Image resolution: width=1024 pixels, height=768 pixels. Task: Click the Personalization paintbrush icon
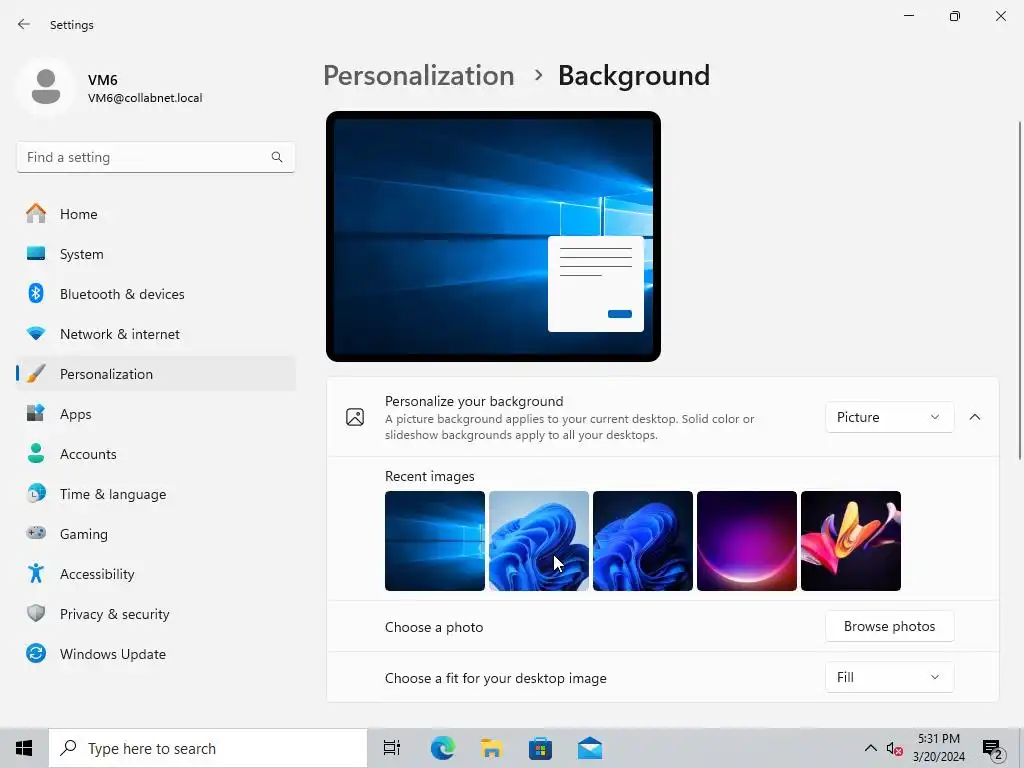[x=36, y=374]
